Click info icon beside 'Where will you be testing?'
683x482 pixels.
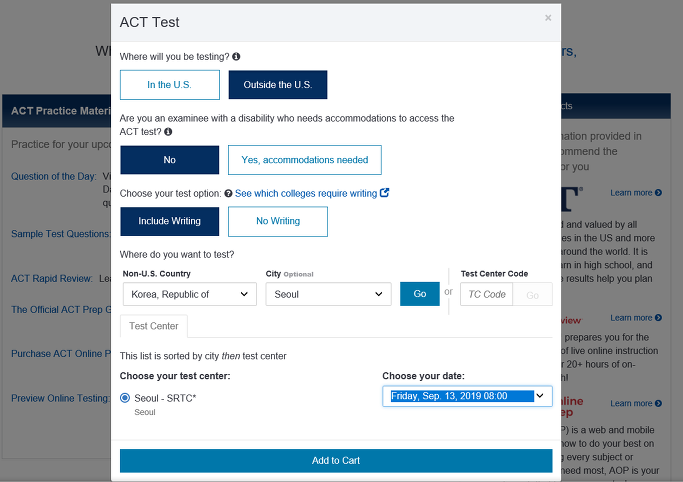236,57
